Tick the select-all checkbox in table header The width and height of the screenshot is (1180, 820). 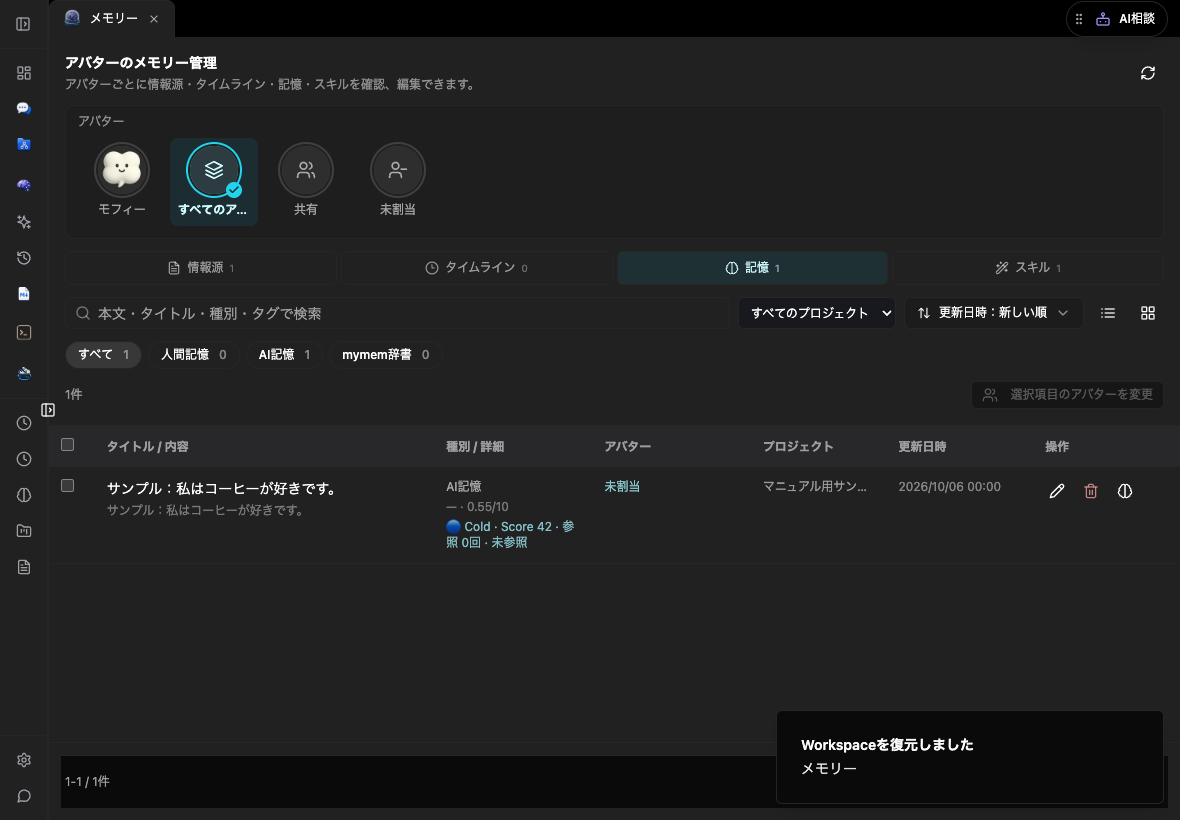point(68,445)
